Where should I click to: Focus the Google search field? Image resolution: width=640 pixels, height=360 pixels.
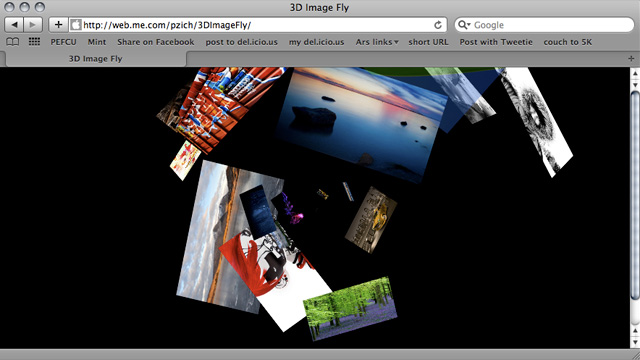pyautogui.click(x=544, y=25)
